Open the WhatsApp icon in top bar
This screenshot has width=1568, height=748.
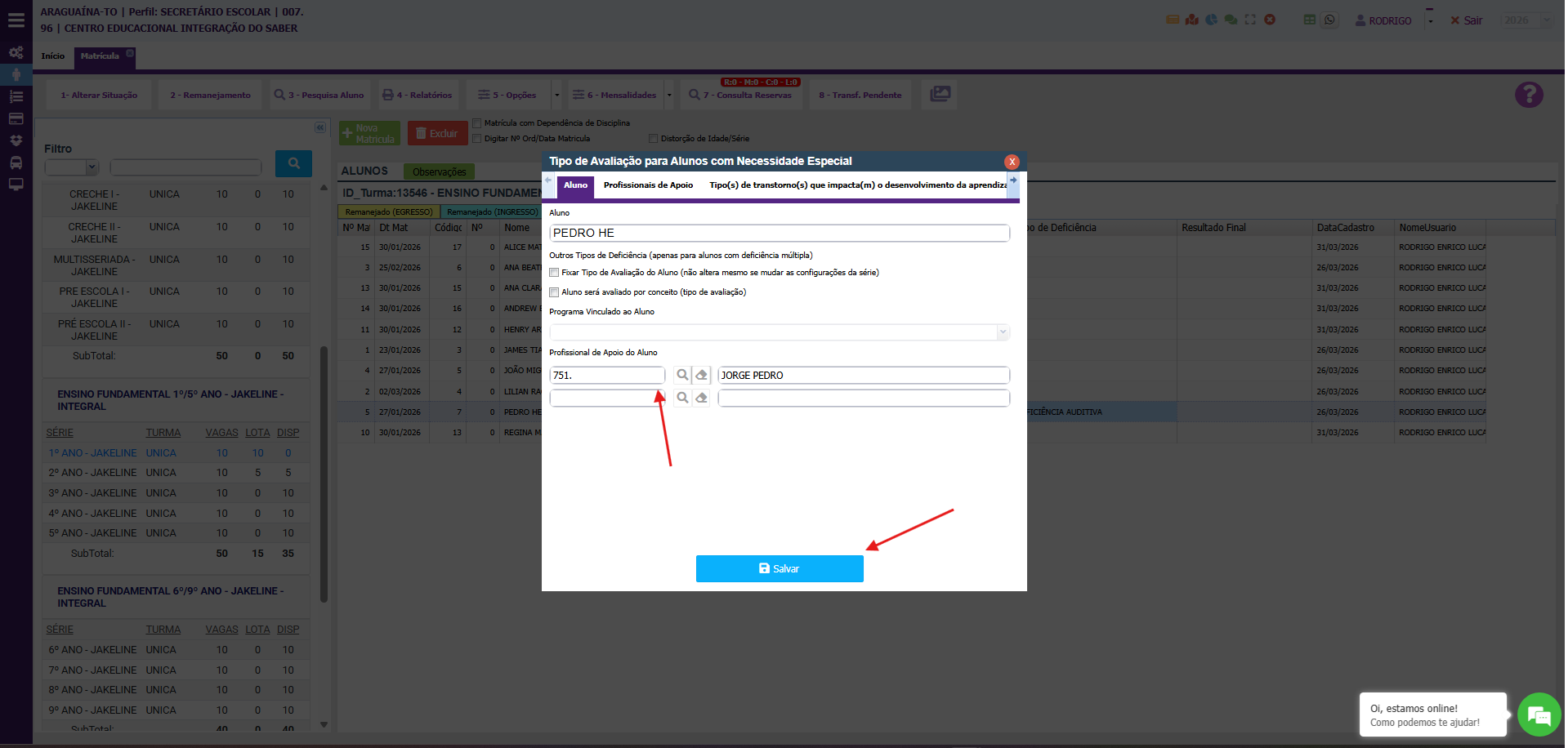1329,20
